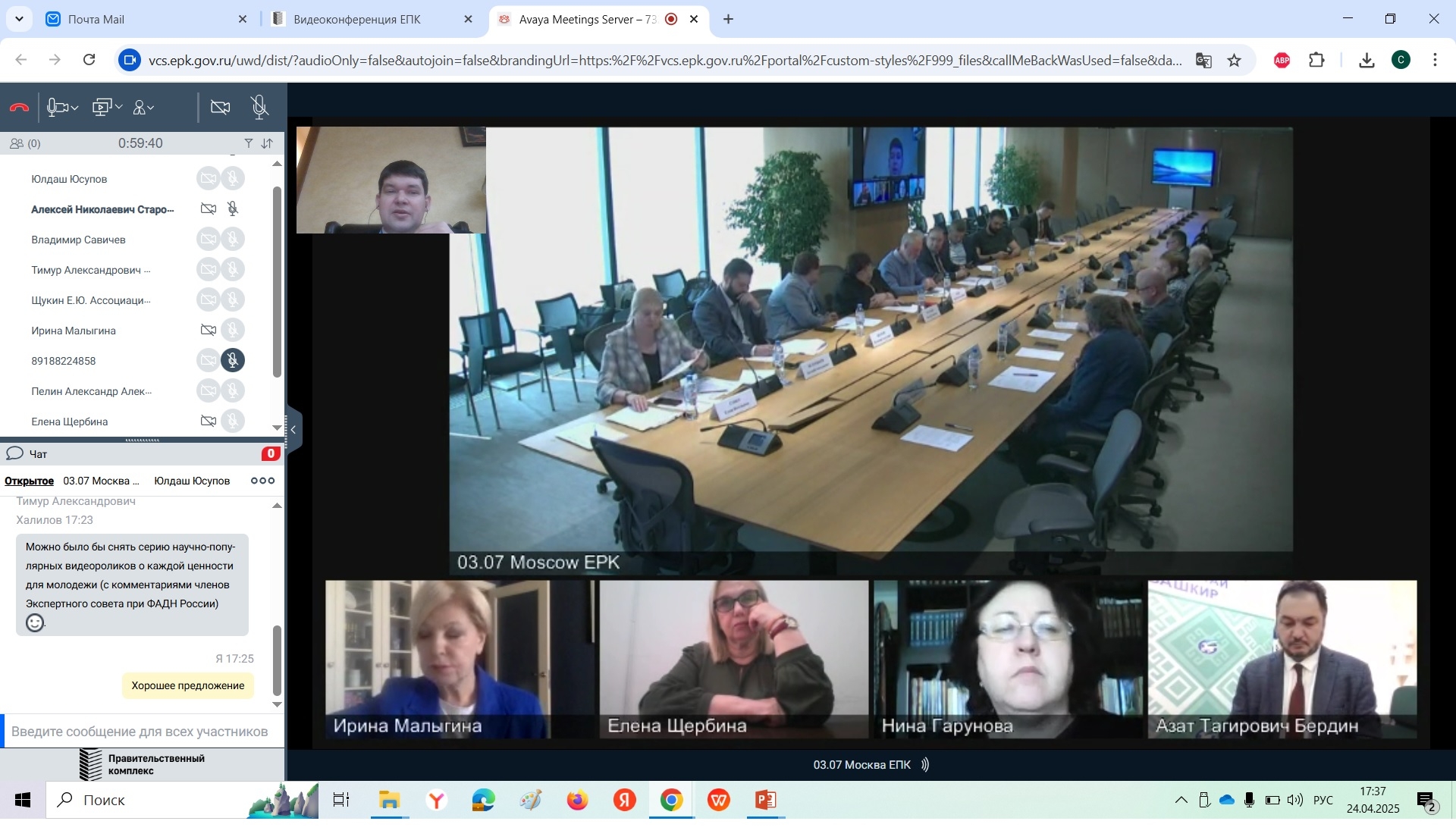Toggle camera for Алексей Николаевич
This screenshot has width=1456, height=840.
(x=208, y=208)
